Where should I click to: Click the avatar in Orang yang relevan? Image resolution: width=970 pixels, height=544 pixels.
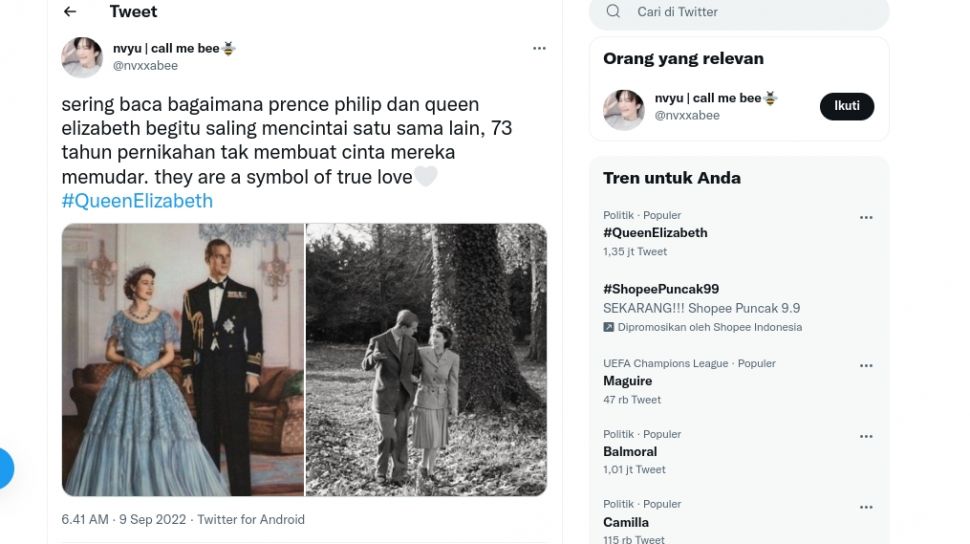624,110
